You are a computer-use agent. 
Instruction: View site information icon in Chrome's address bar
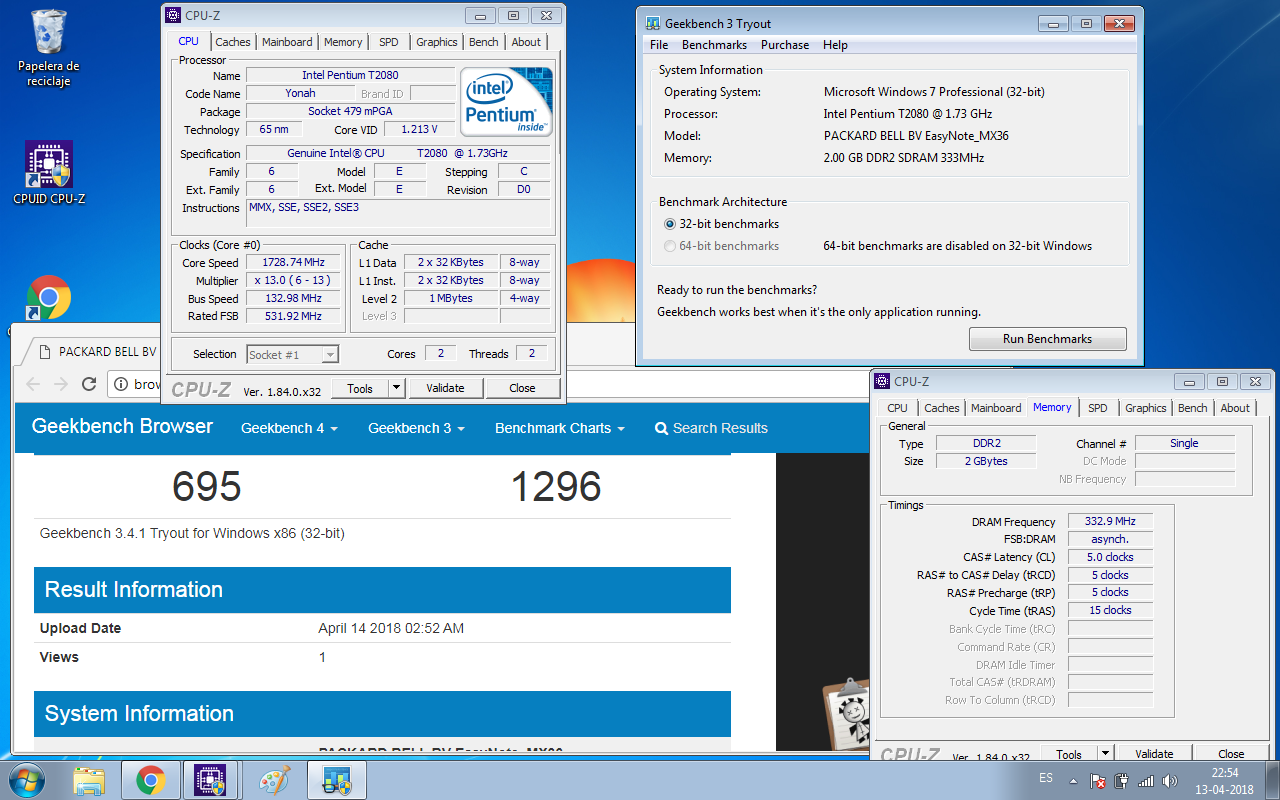[x=121, y=384]
